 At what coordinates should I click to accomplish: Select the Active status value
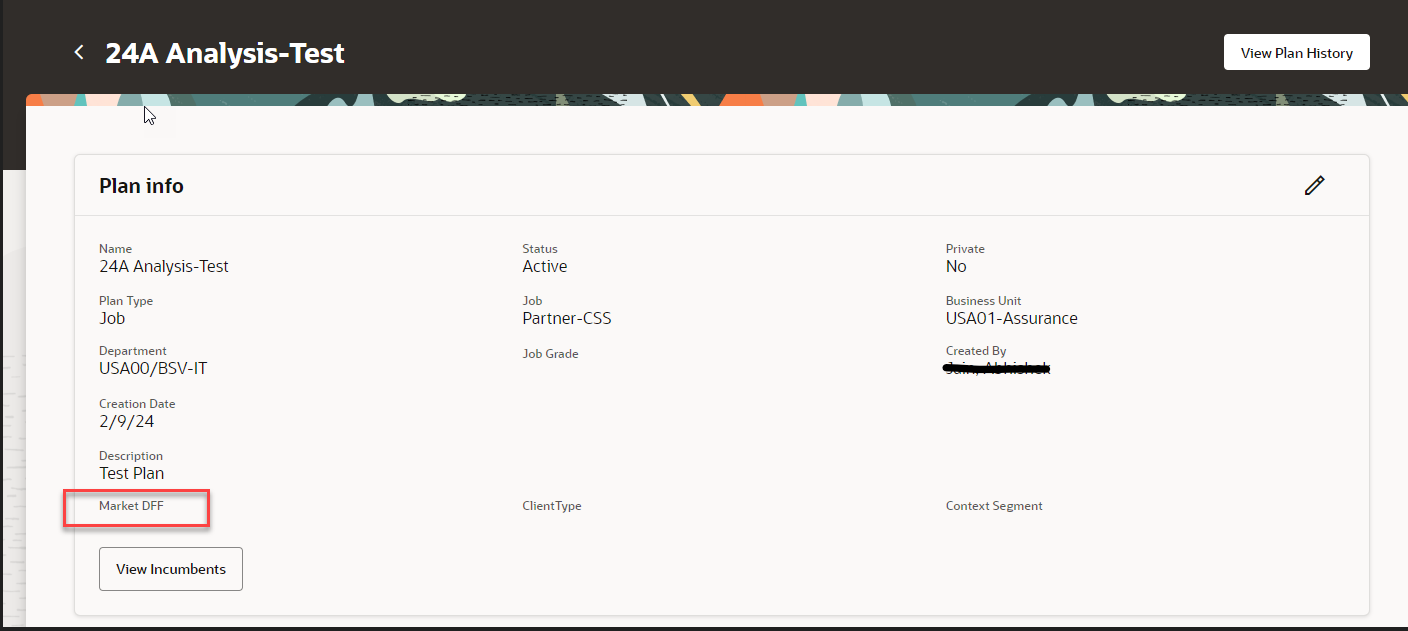tap(544, 266)
